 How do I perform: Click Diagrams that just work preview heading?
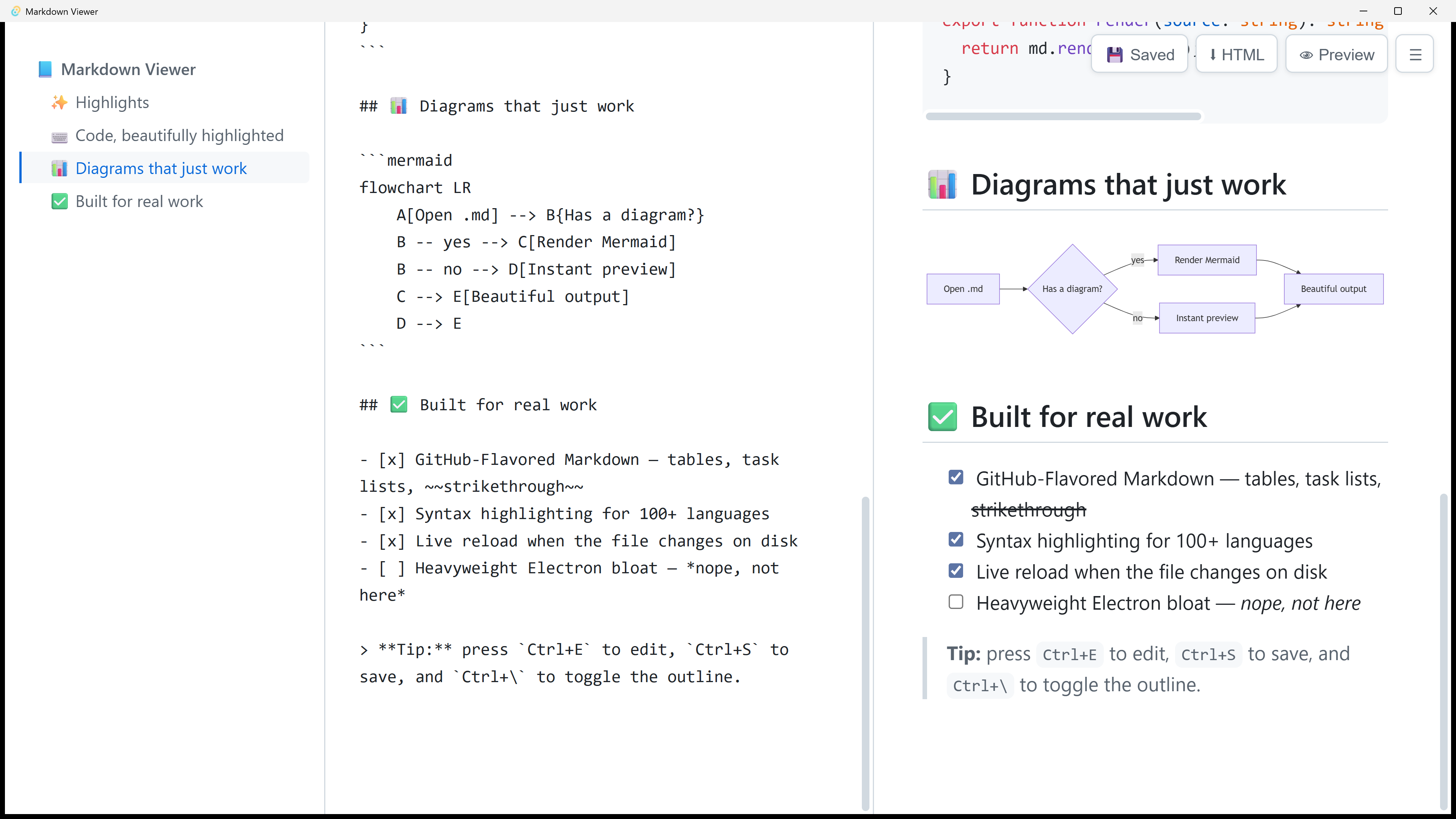(x=1128, y=185)
